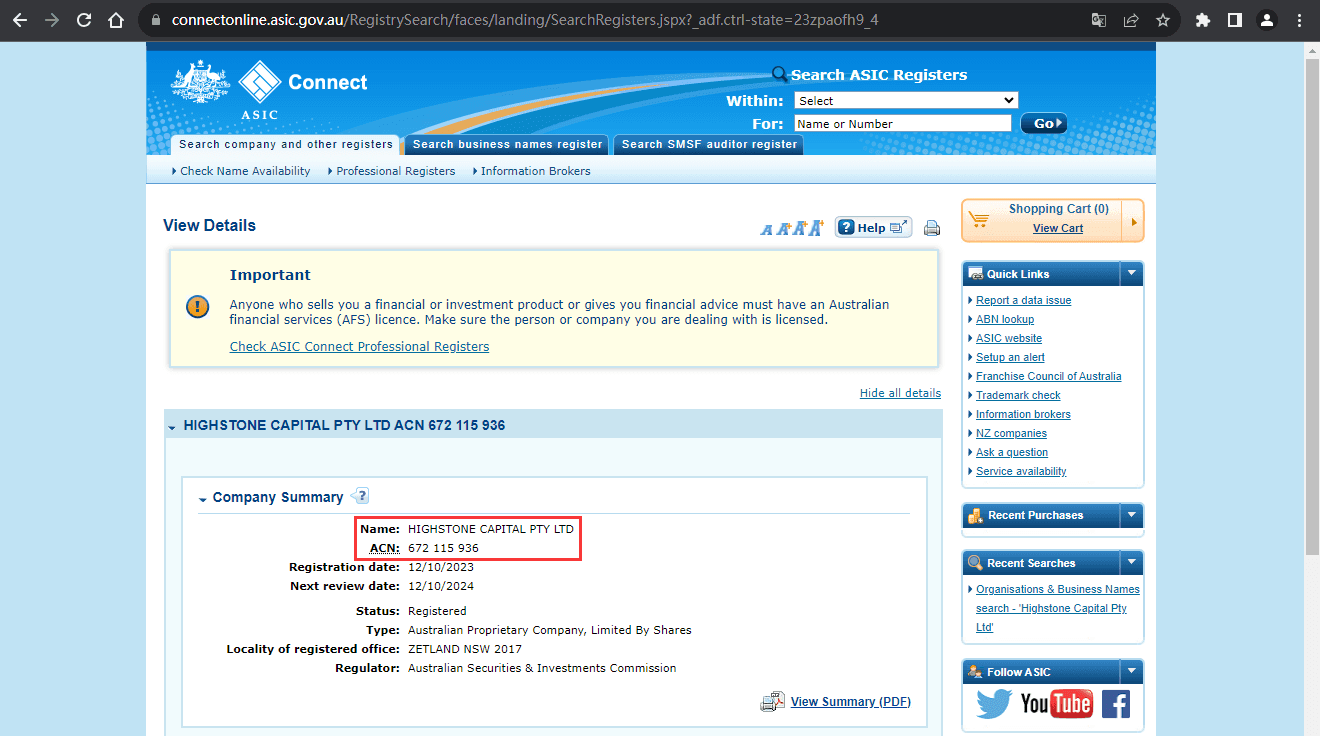Viewport: 1320px width, 736px height.
Task: Open the browser home page icon
Action: point(116,20)
